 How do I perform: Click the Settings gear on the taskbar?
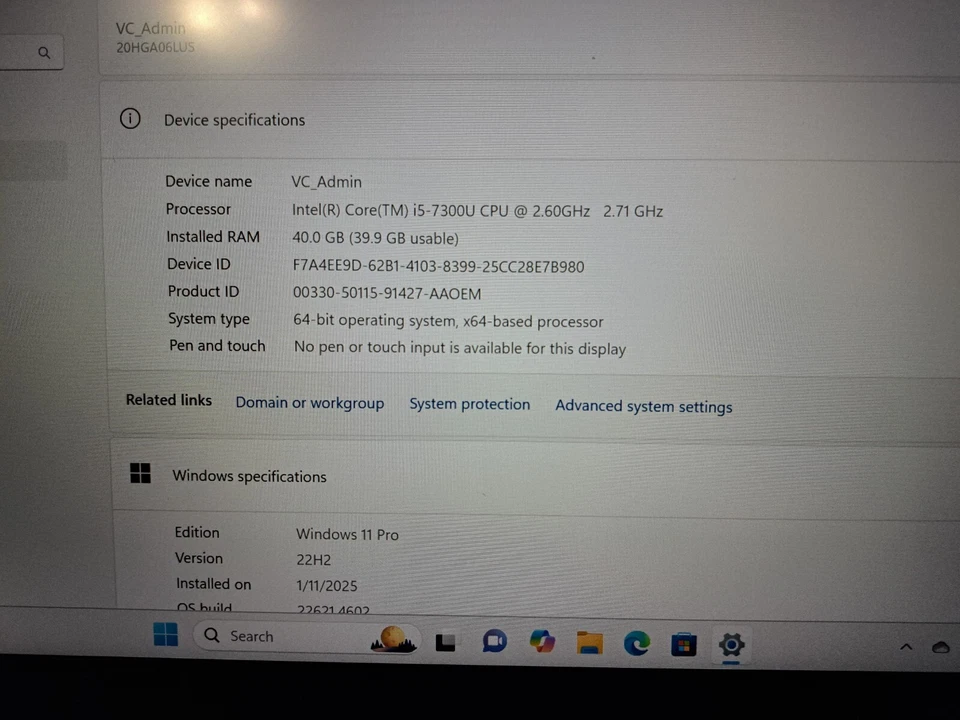[x=731, y=645]
